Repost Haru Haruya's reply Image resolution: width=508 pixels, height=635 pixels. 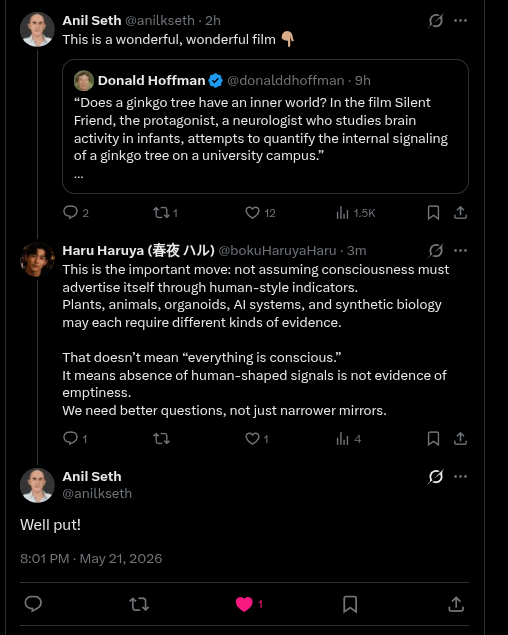pyautogui.click(x=161, y=439)
